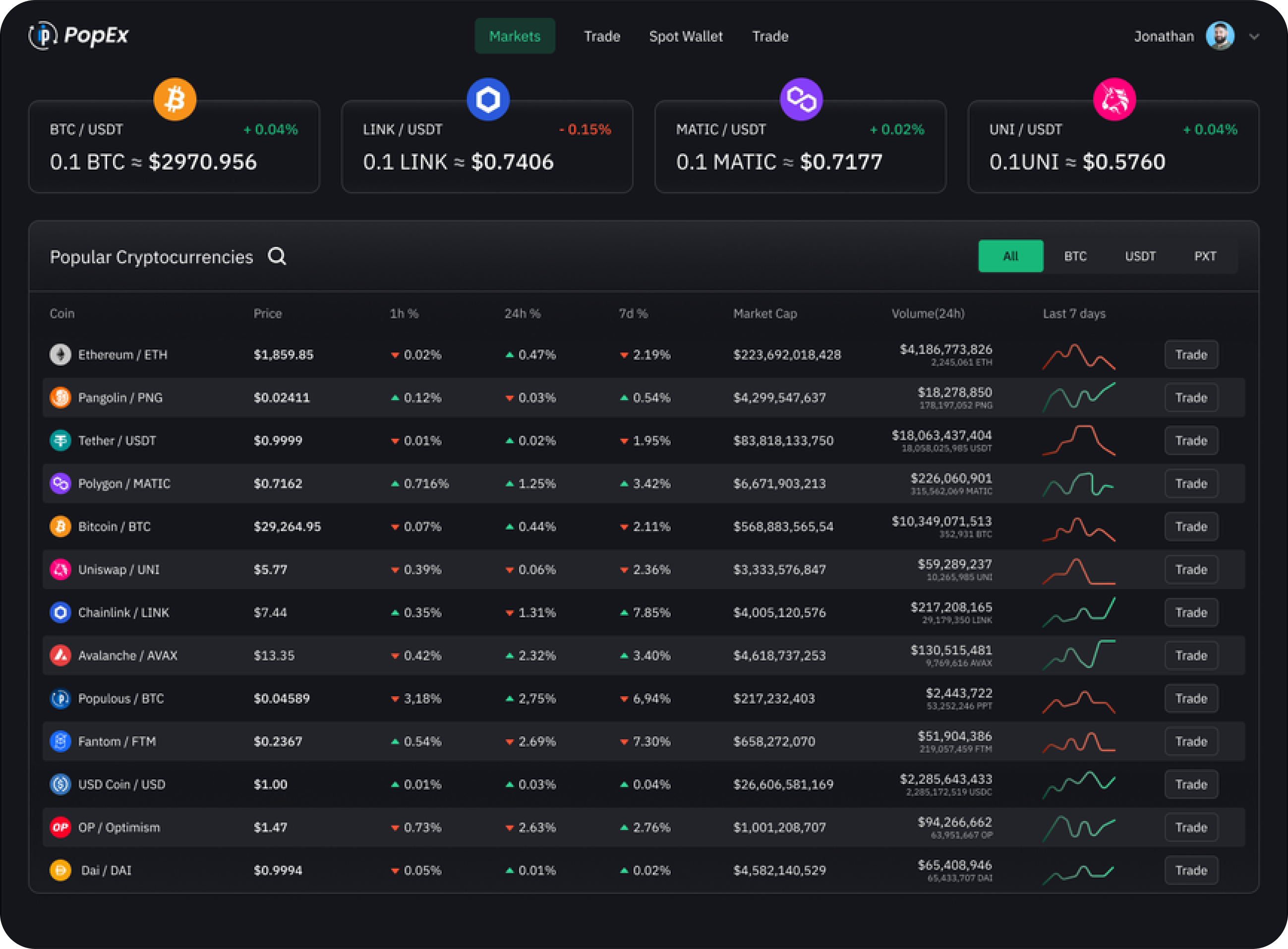Click the blue Chainlink icon on the LINK/USDT card
This screenshot has height=949, width=1288.
coord(488,99)
